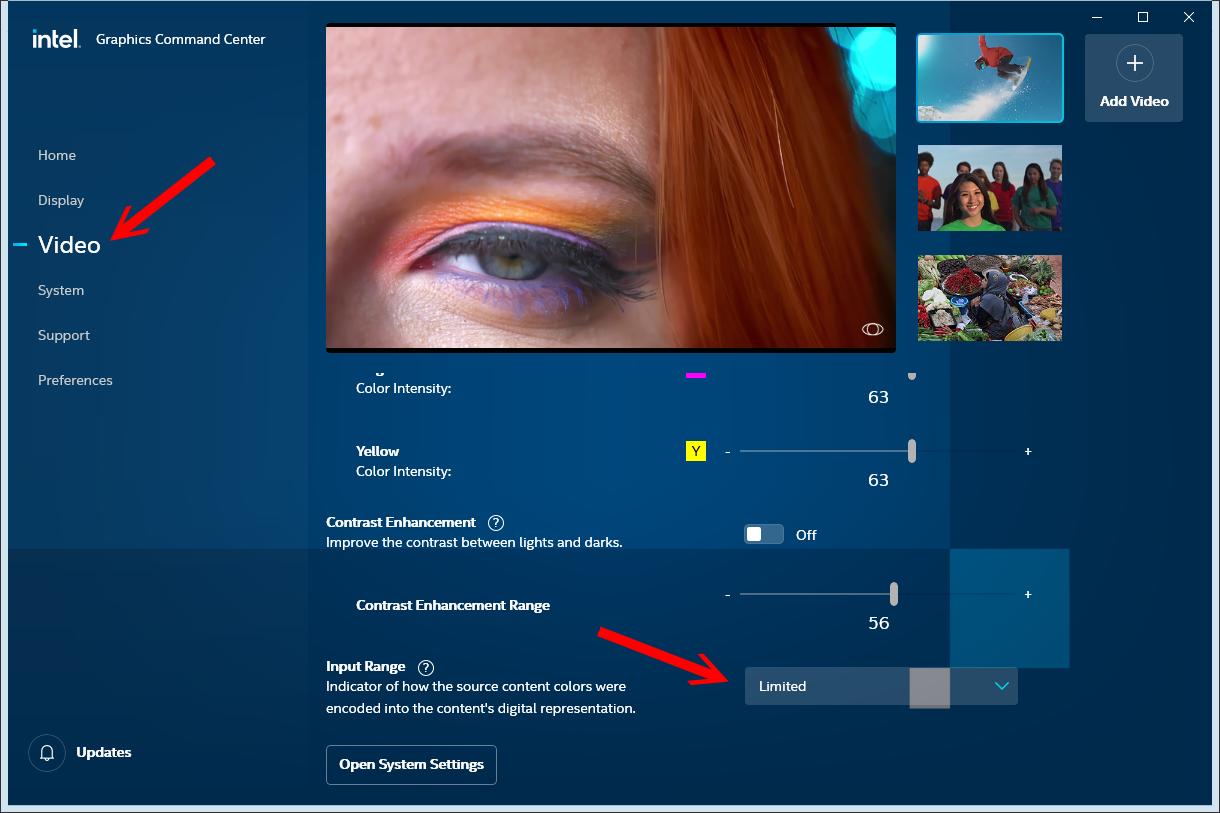Open the Updates bell icon
The image size is (1220, 813).
pyautogui.click(x=47, y=753)
